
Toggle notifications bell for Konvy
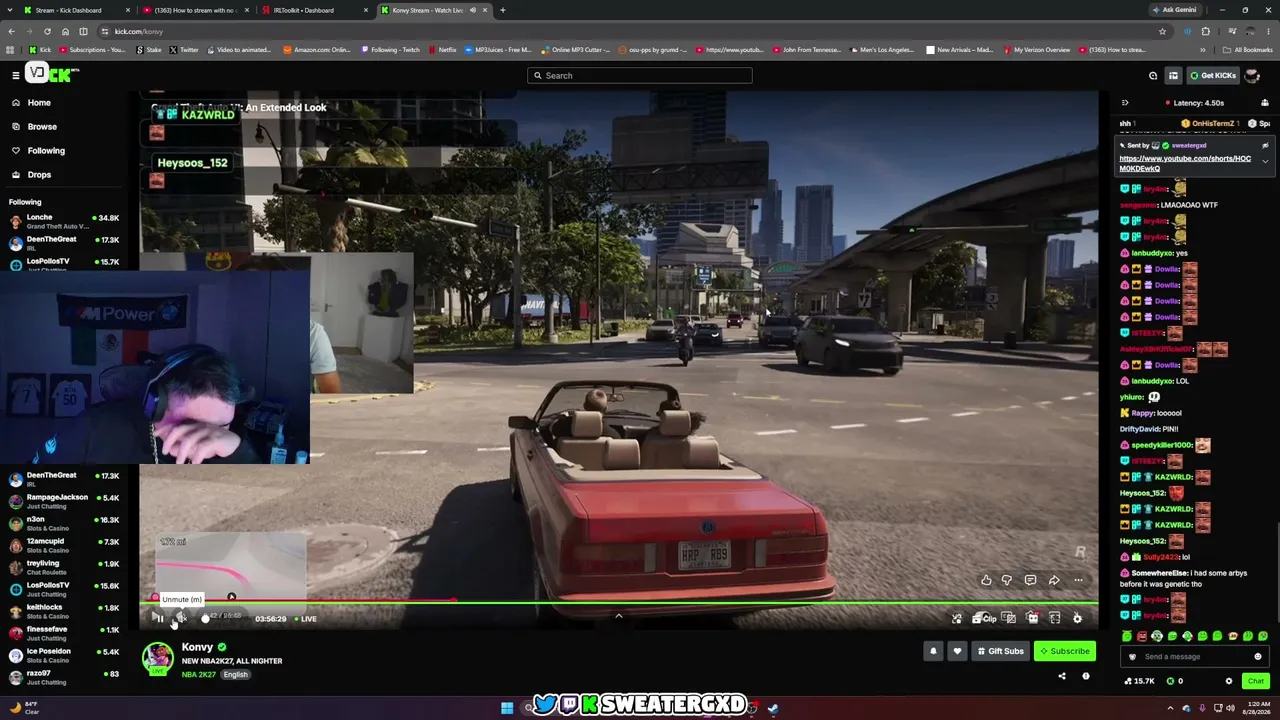pos(933,651)
